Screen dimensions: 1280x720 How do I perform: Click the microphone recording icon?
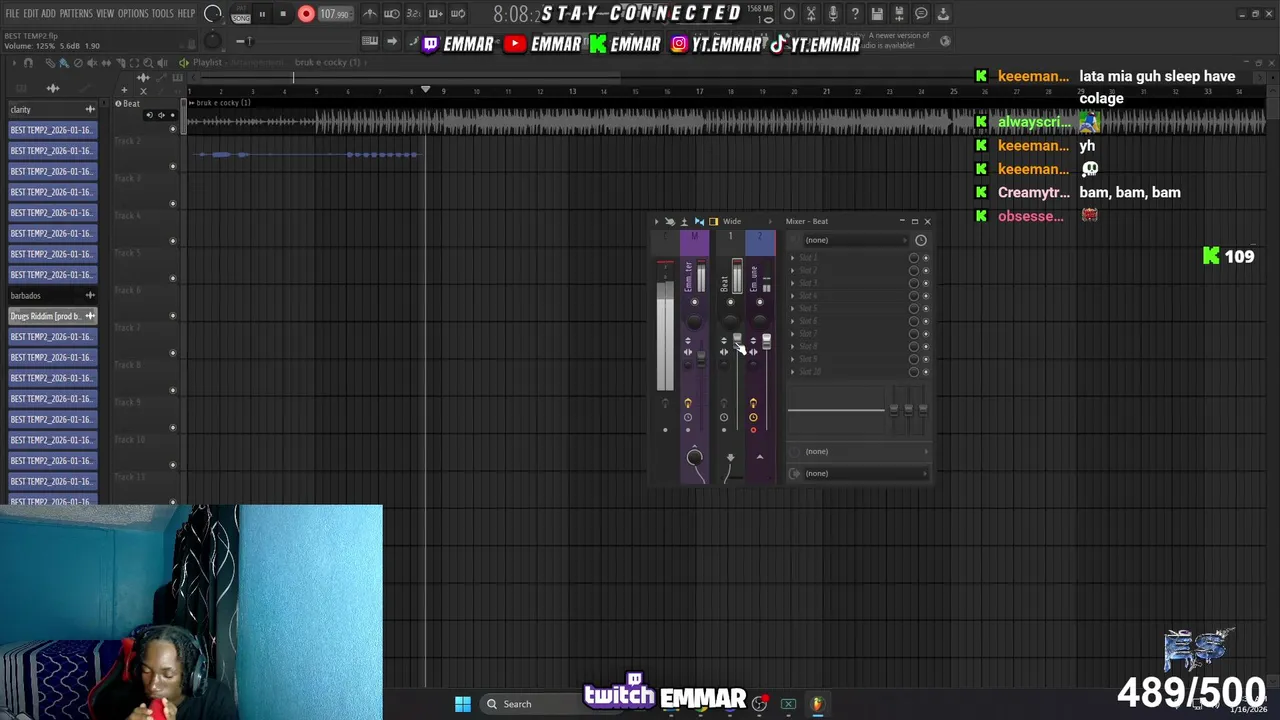point(833,14)
